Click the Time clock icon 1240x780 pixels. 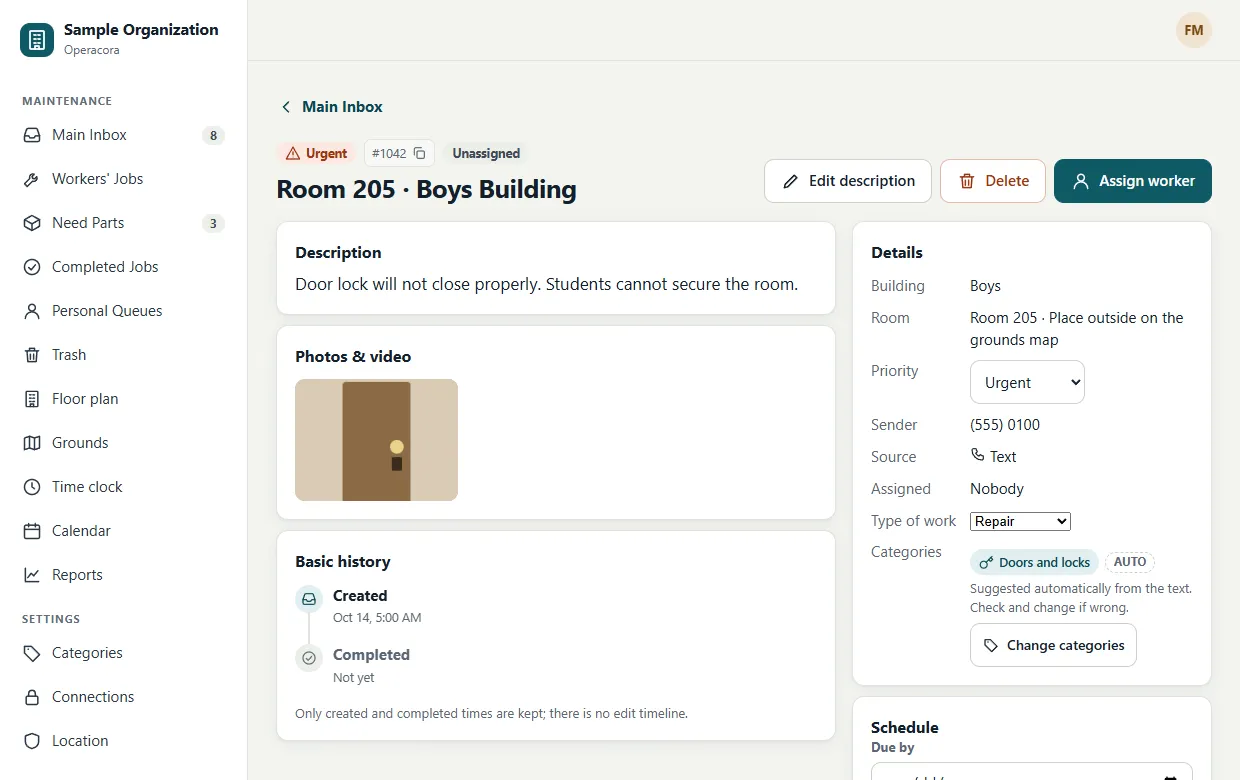32,487
